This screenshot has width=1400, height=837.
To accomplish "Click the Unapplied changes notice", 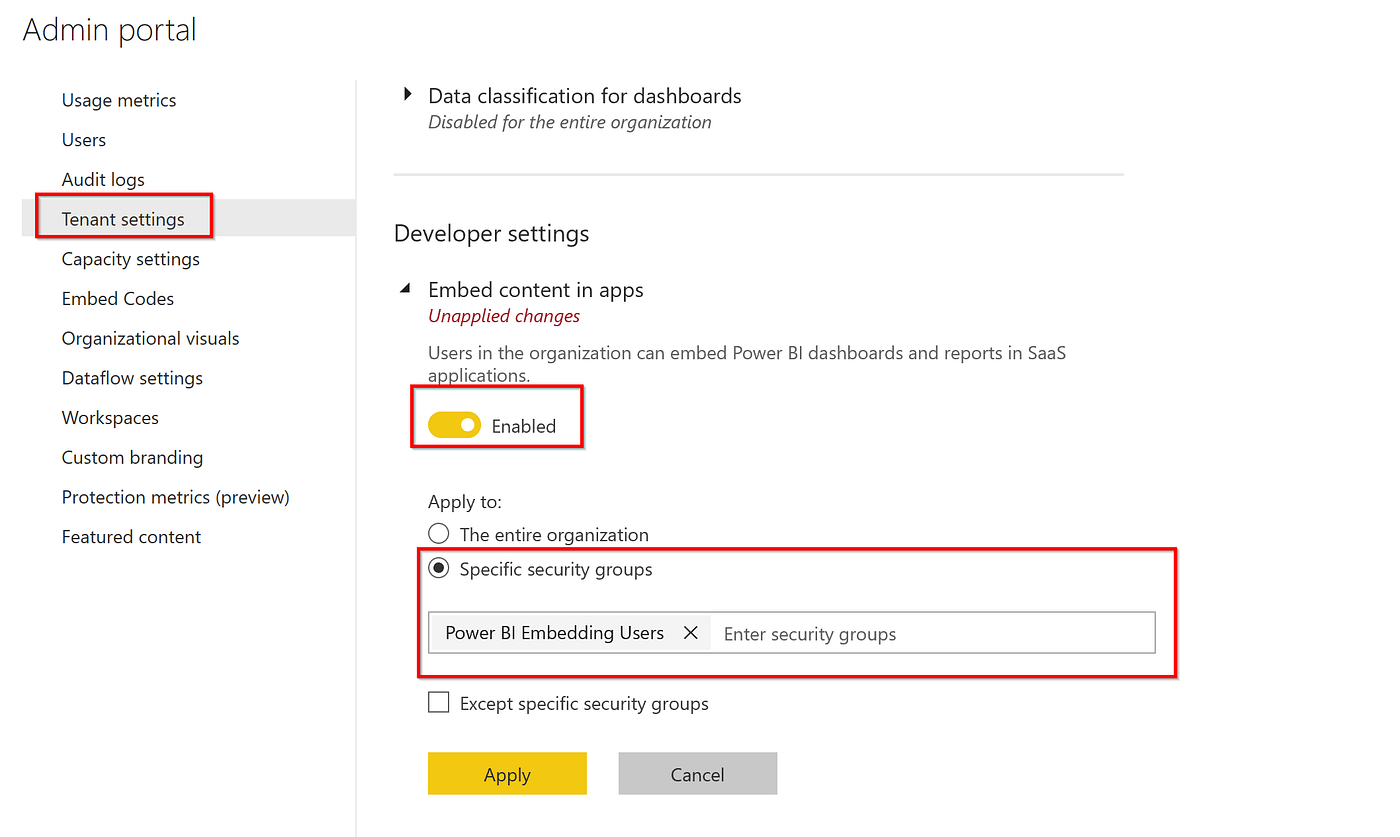I will [504, 316].
